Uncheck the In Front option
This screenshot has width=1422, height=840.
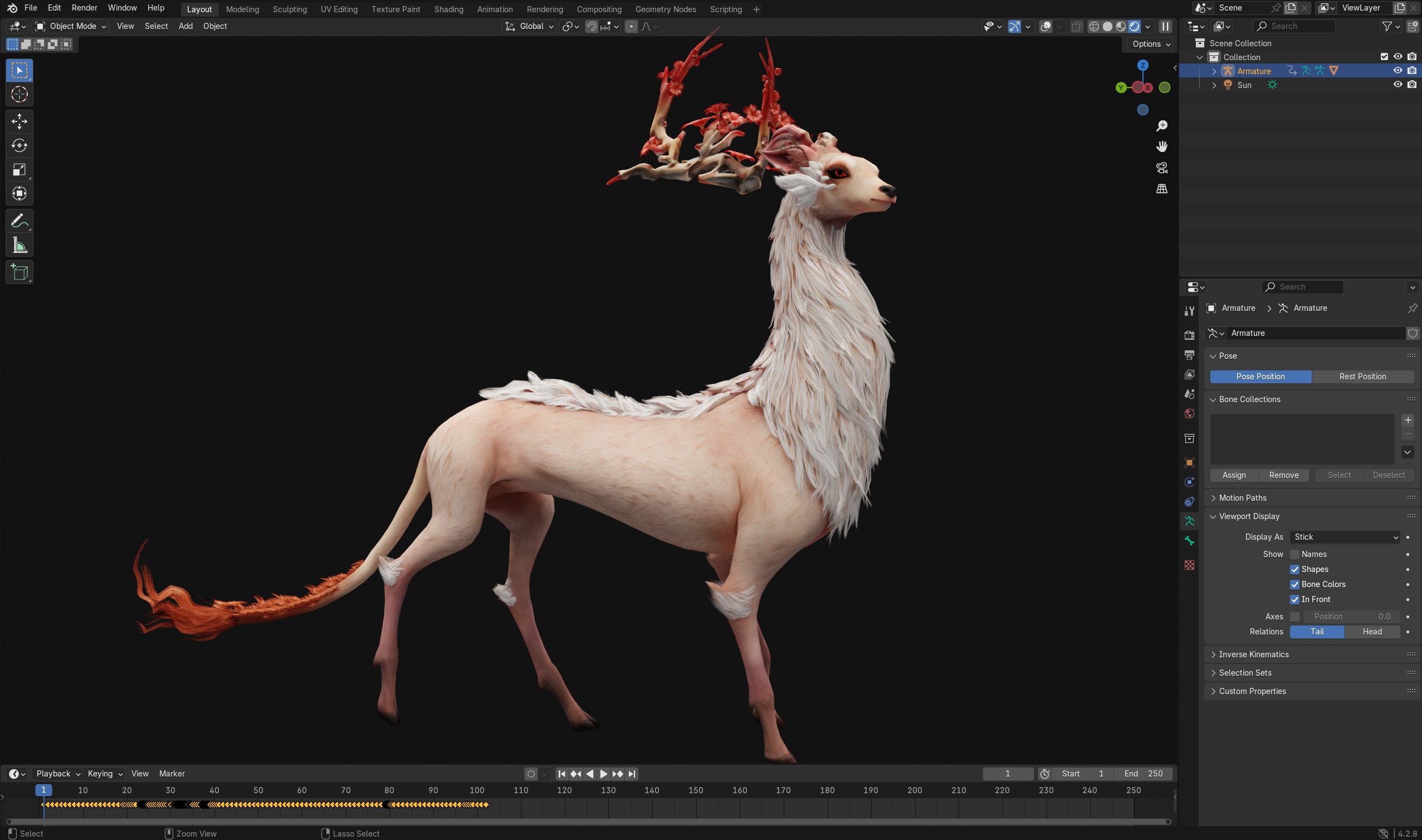(1294, 599)
